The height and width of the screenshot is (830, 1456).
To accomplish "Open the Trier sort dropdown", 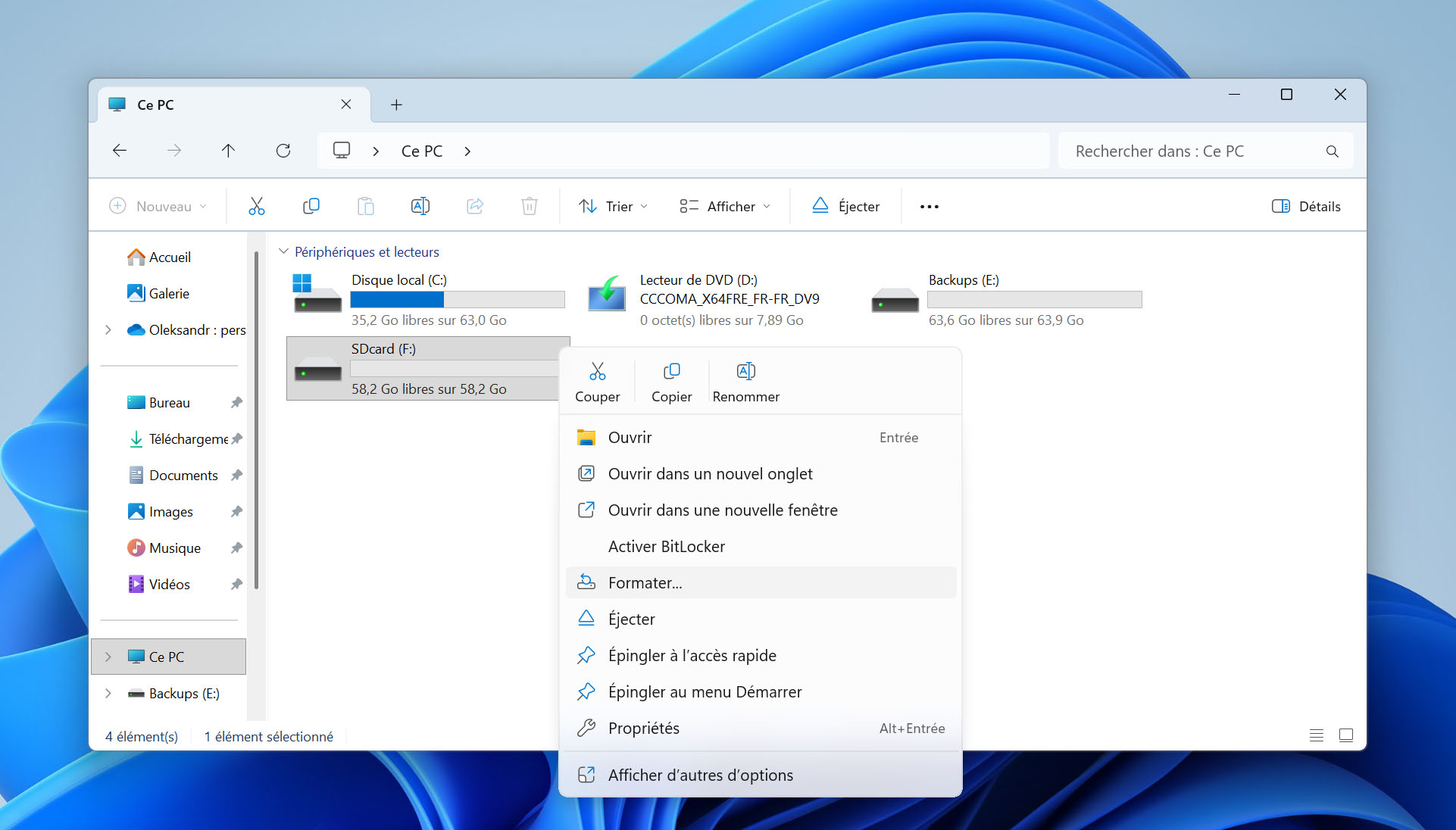I will click(614, 207).
